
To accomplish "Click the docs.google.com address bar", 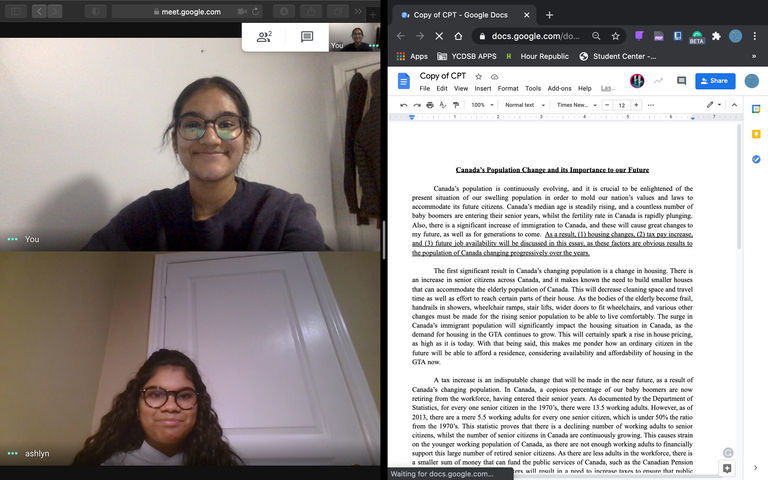I will coord(535,36).
